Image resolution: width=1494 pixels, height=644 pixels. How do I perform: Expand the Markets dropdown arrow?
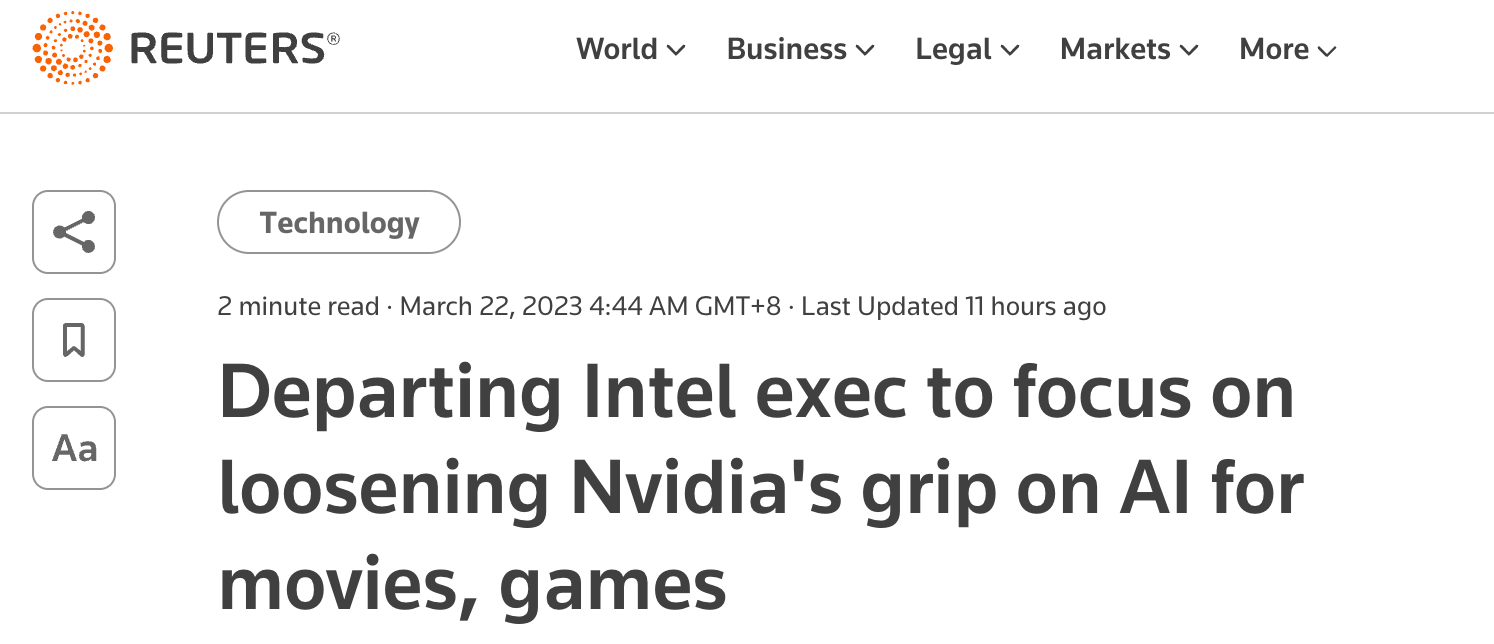(x=1189, y=51)
